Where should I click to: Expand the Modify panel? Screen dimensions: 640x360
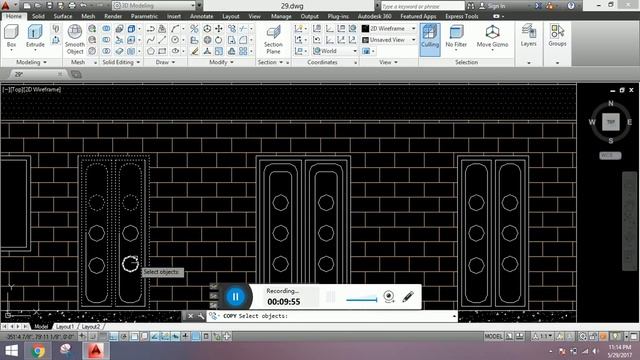click(x=222, y=62)
